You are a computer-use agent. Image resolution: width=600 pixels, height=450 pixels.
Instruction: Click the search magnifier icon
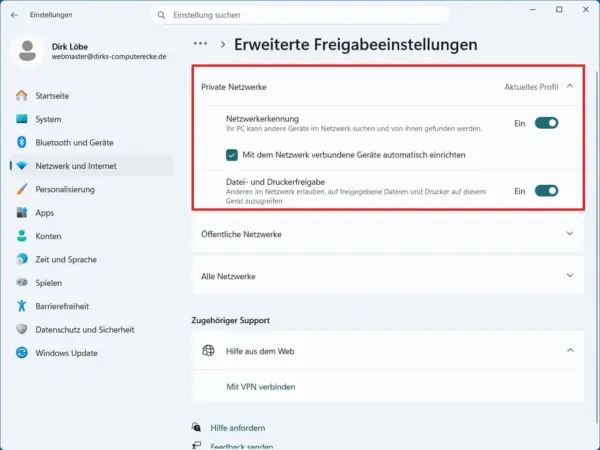pyautogui.click(x=161, y=15)
